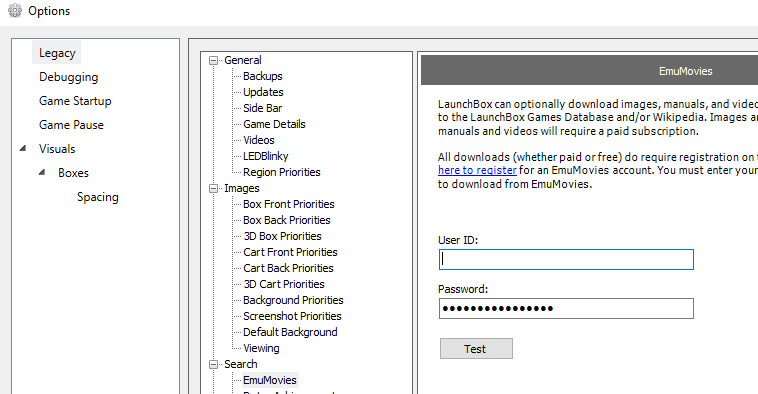The image size is (758, 394).
Task: Open Side Bar settings
Action: [x=262, y=108]
